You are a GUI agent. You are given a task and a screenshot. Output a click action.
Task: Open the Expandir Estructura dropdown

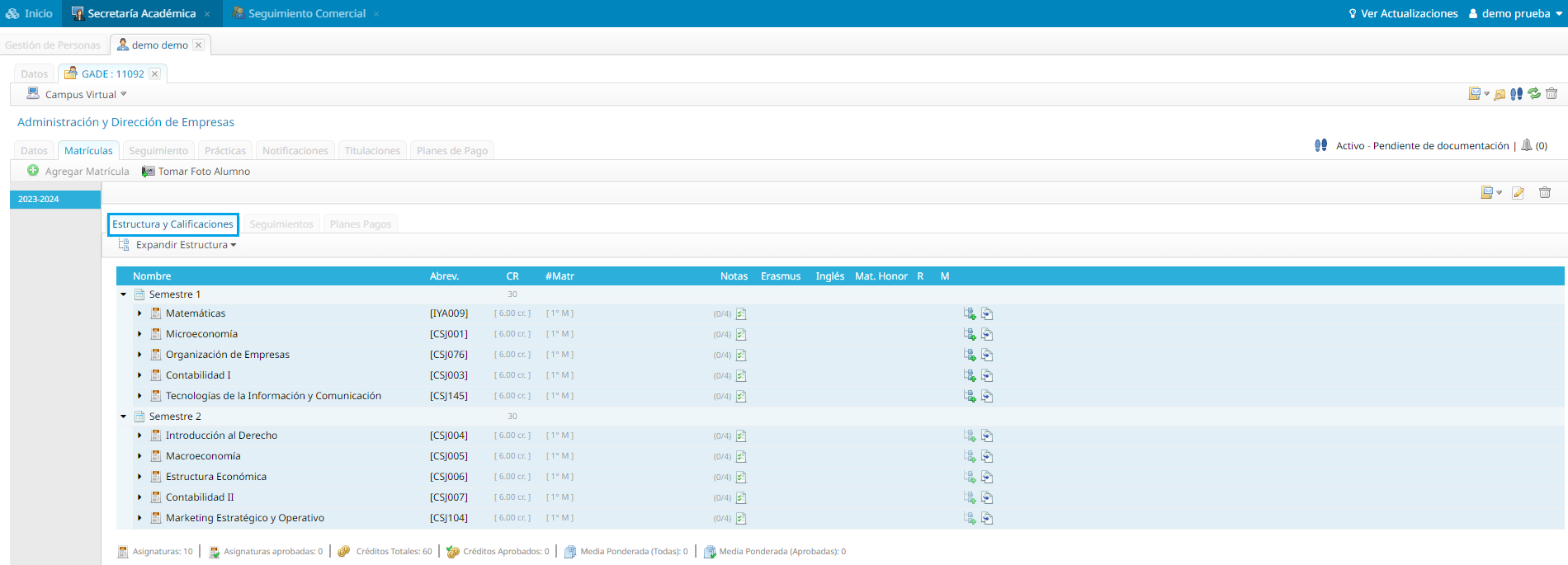186,245
